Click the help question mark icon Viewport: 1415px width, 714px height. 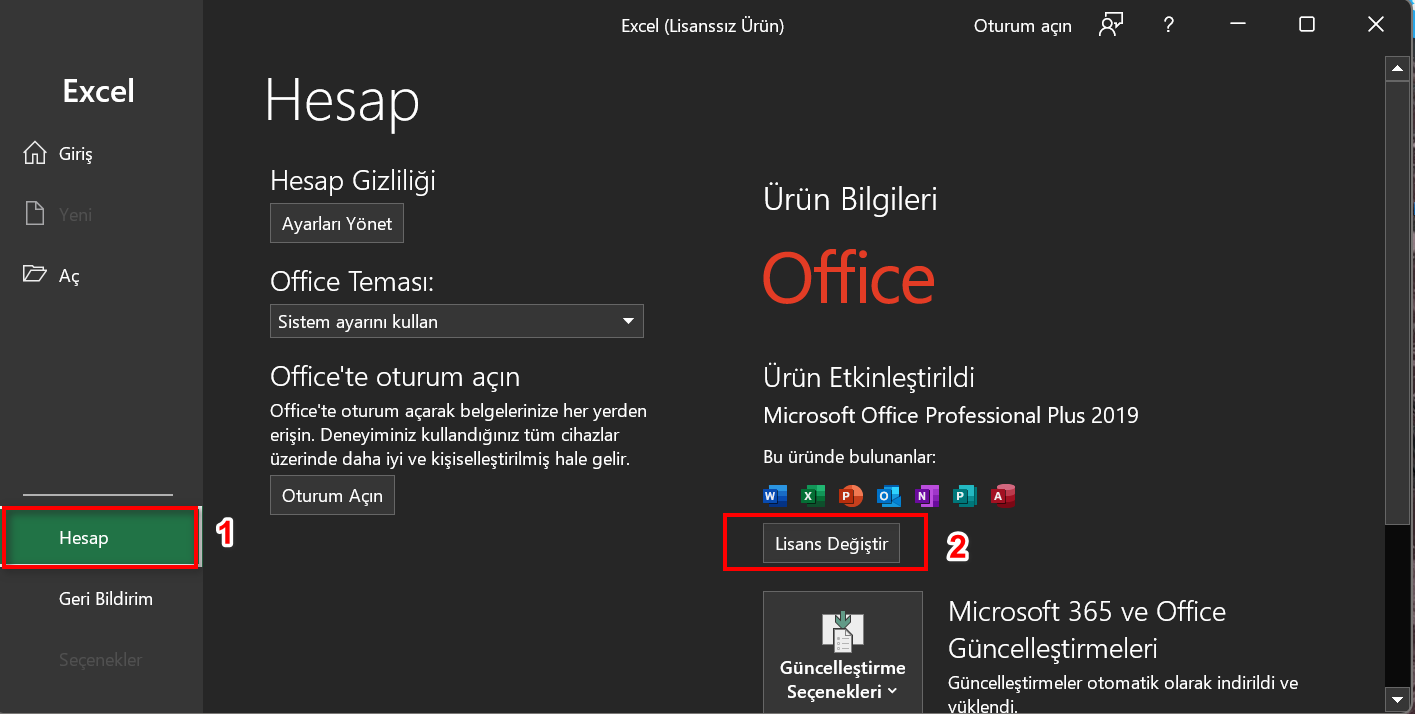[x=1168, y=26]
